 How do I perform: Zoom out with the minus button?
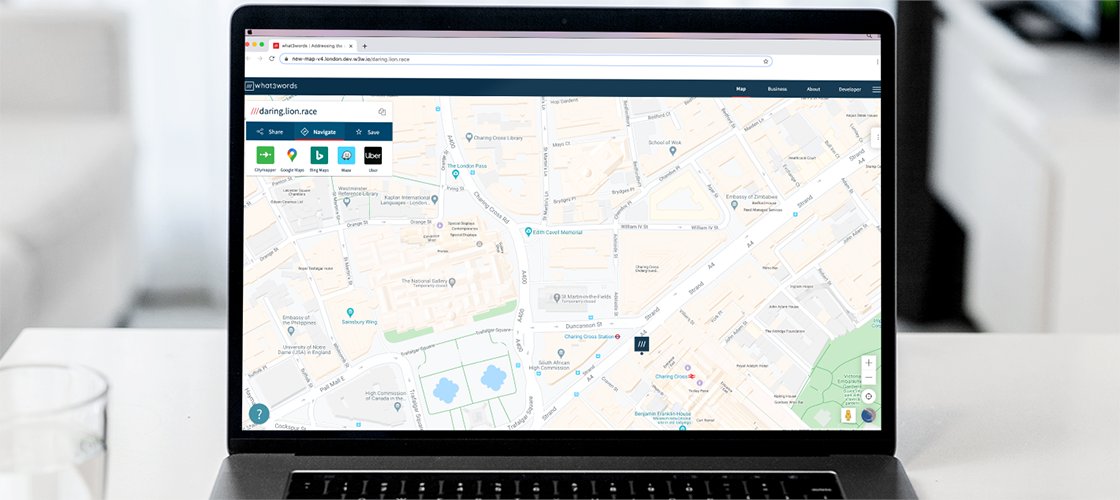869,377
